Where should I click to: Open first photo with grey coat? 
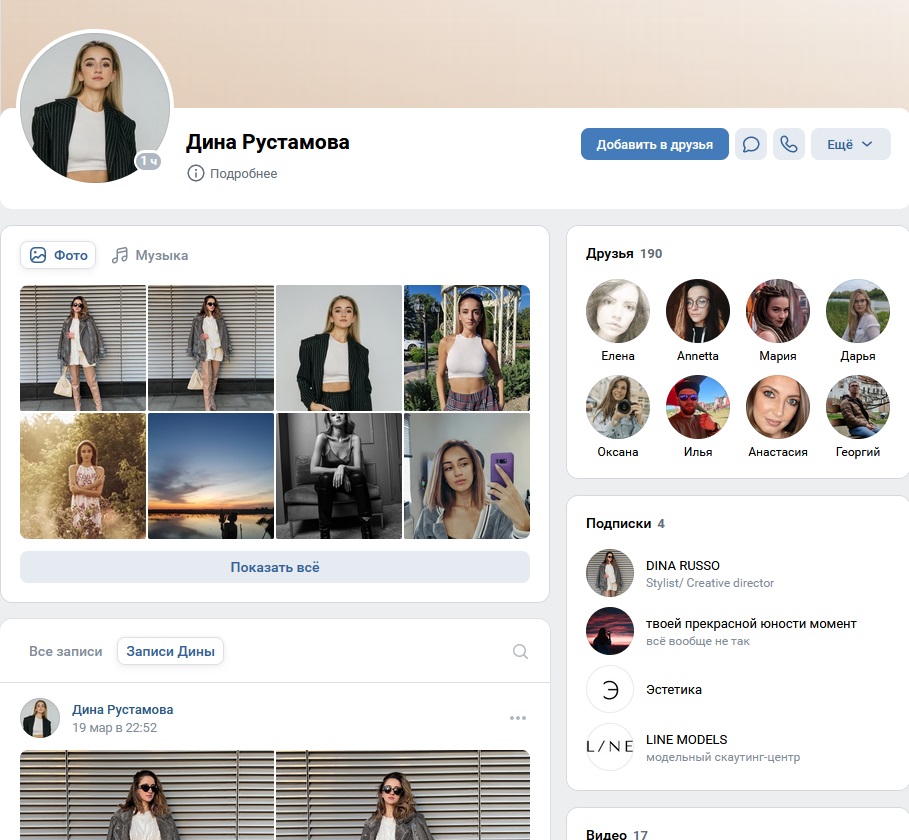click(83, 348)
